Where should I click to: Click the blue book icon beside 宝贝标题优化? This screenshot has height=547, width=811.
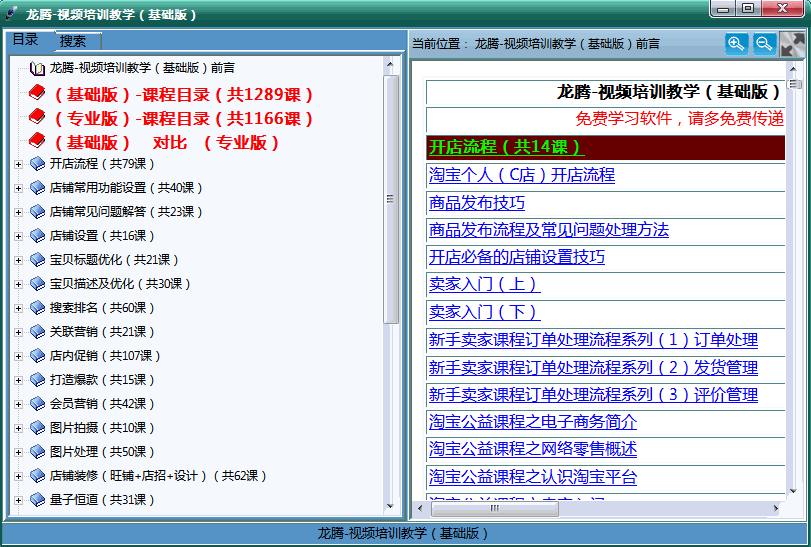(37, 260)
